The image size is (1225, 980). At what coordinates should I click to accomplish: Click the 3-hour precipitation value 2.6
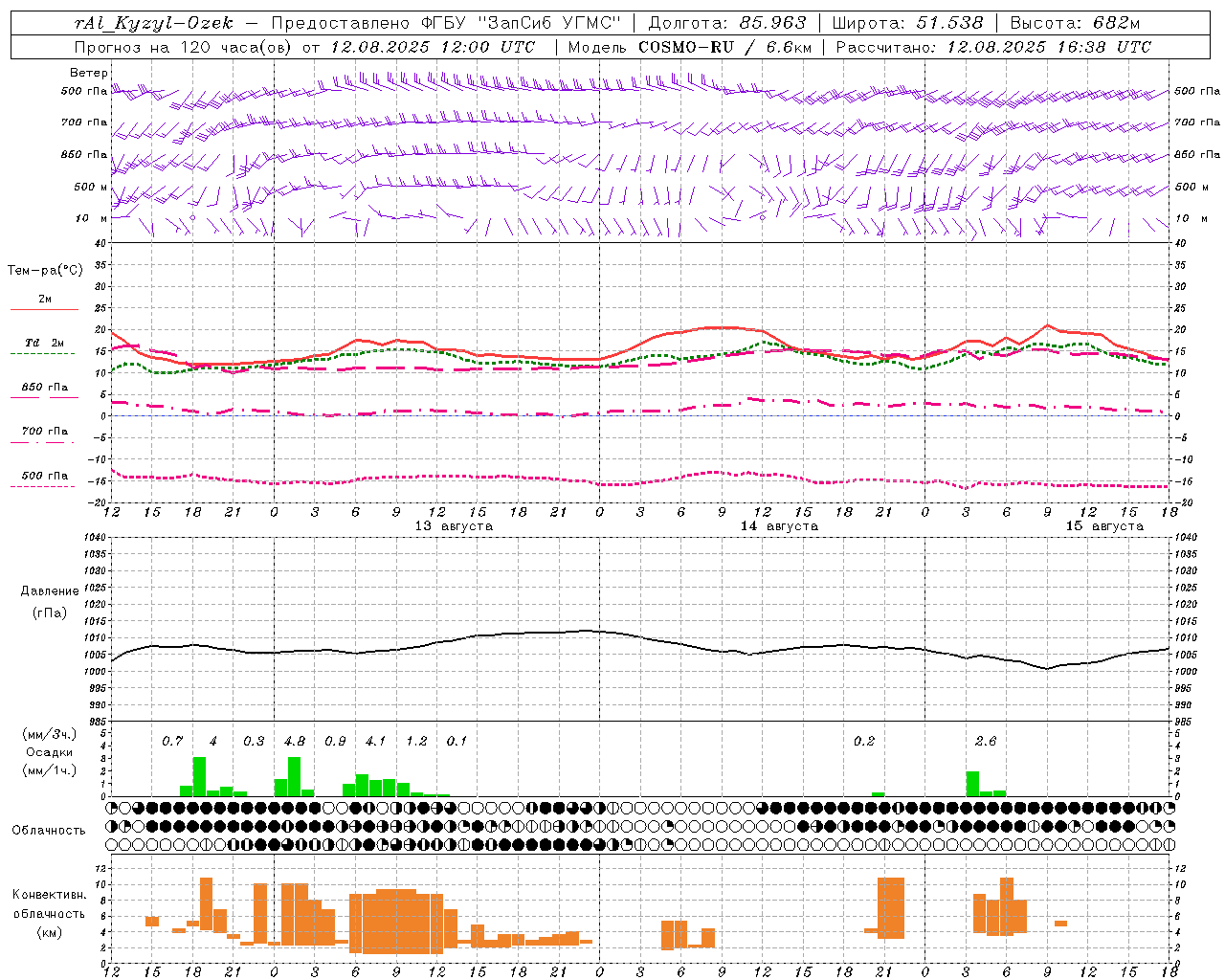[x=986, y=742]
